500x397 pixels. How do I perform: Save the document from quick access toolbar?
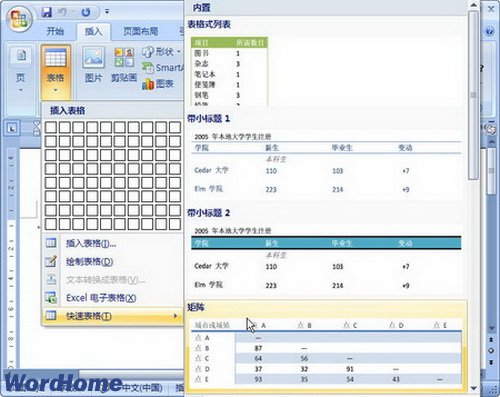point(47,12)
